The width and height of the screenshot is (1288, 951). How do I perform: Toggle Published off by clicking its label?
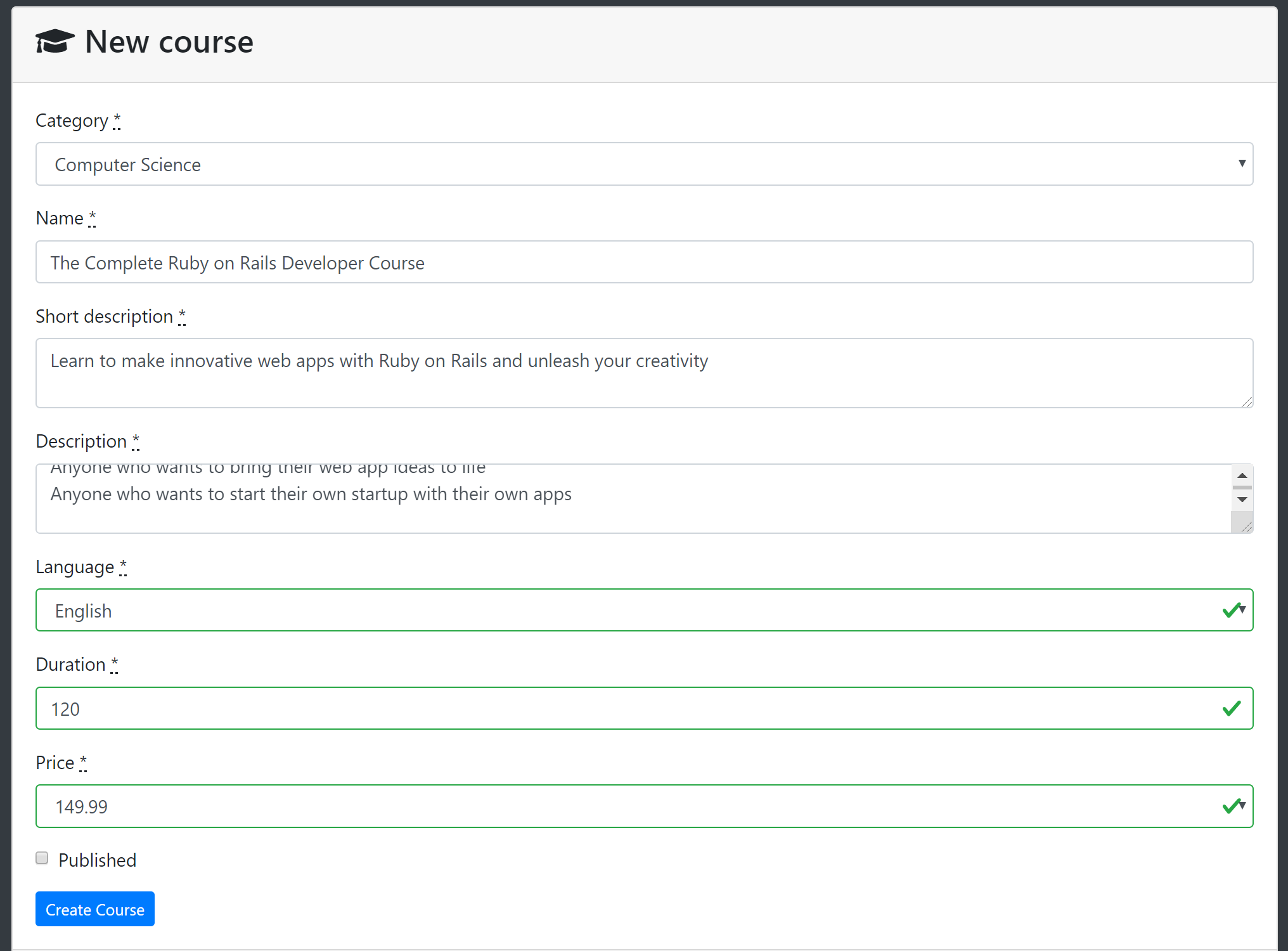97,860
